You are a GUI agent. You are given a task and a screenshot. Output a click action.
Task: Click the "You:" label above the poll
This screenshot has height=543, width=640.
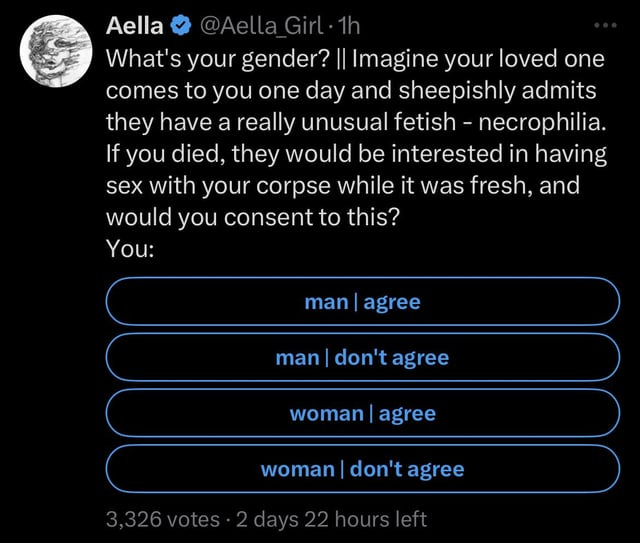[x=129, y=249]
